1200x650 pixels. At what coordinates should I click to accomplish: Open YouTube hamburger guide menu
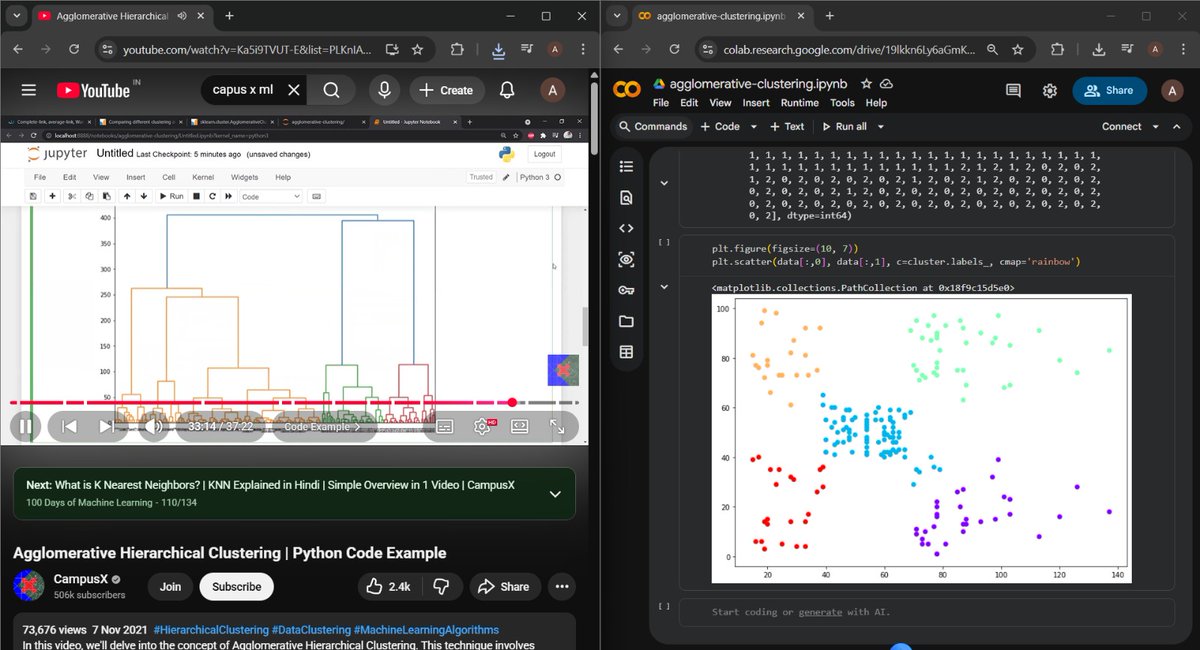(29, 90)
